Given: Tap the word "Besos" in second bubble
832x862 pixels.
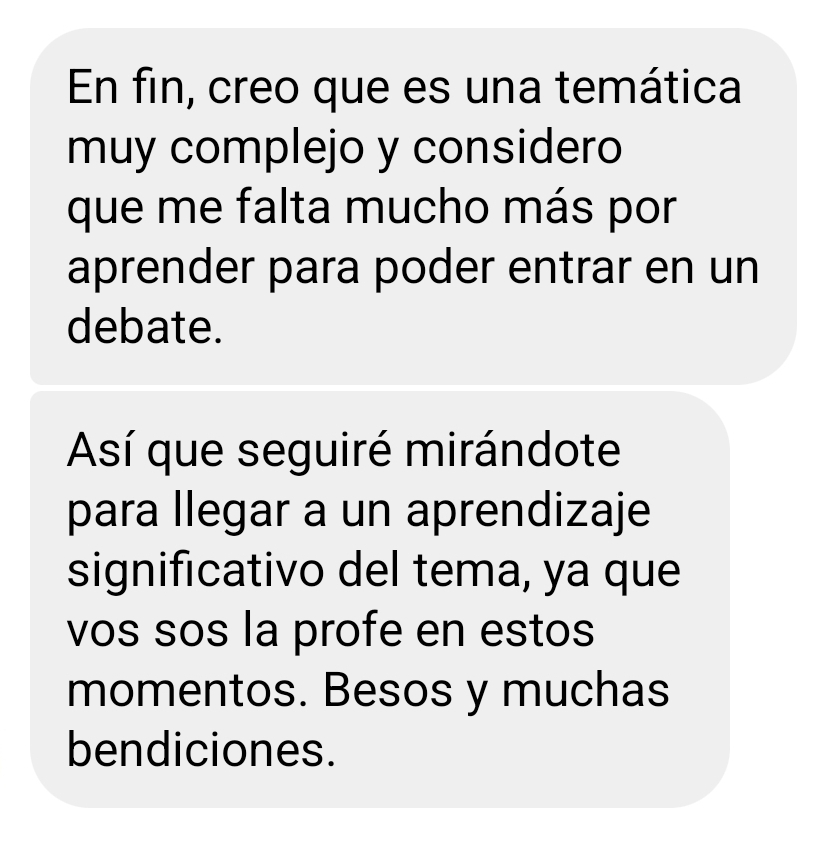Looking at the screenshot, I should (x=388, y=690).
